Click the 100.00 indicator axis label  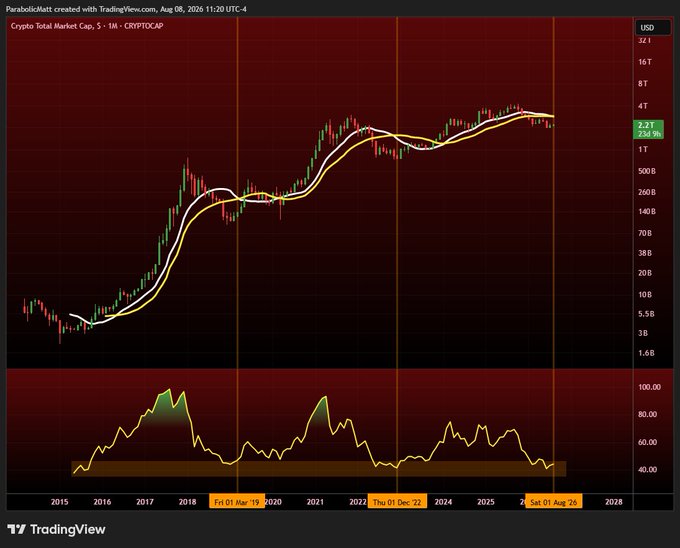point(649,387)
